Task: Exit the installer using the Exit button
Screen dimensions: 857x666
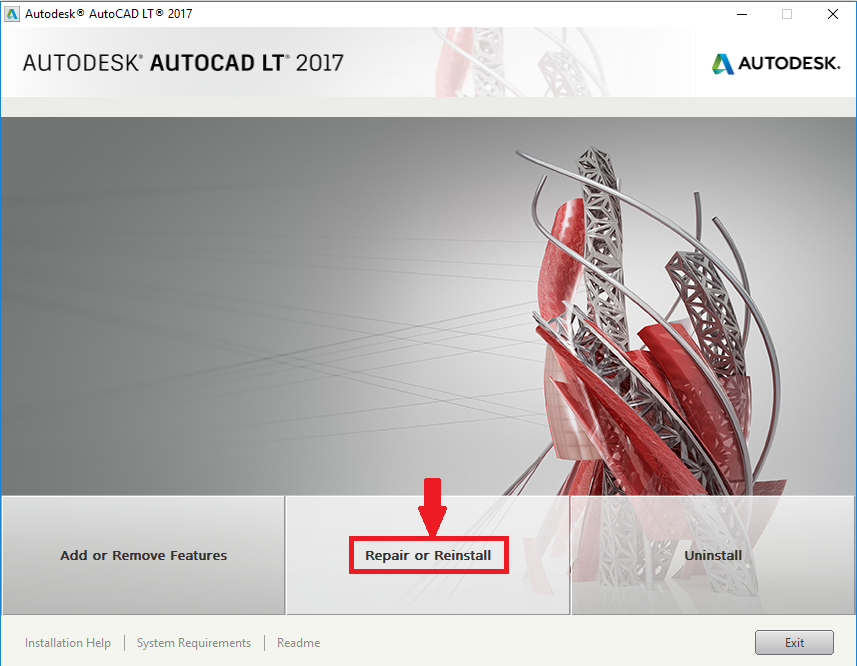Action: pos(794,642)
